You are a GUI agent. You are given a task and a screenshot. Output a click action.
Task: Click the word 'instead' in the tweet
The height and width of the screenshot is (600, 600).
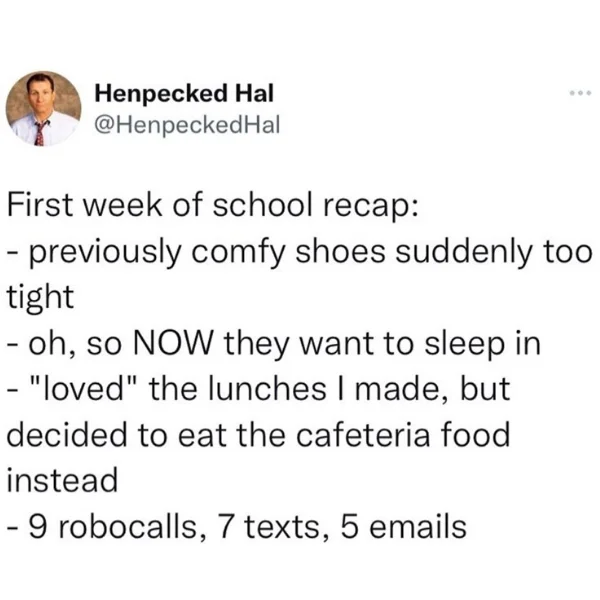tap(62, 481)
